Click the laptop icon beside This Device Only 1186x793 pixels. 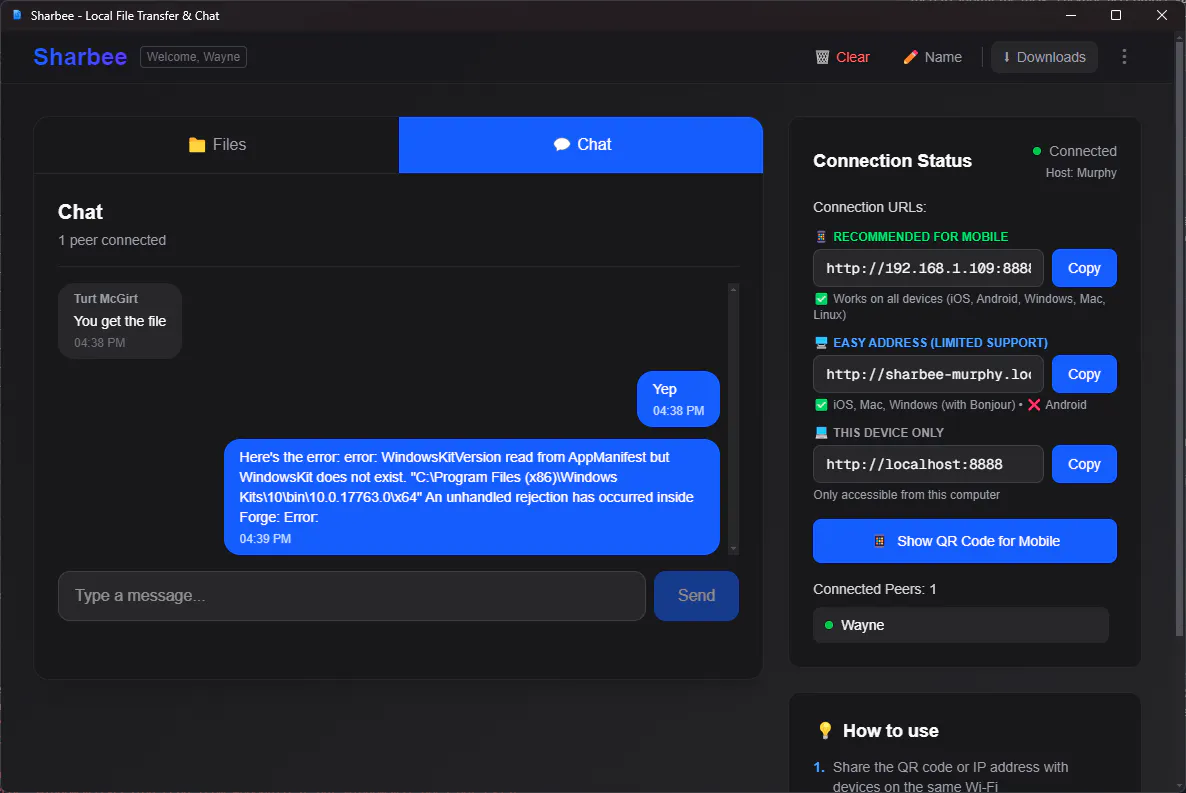821,433
